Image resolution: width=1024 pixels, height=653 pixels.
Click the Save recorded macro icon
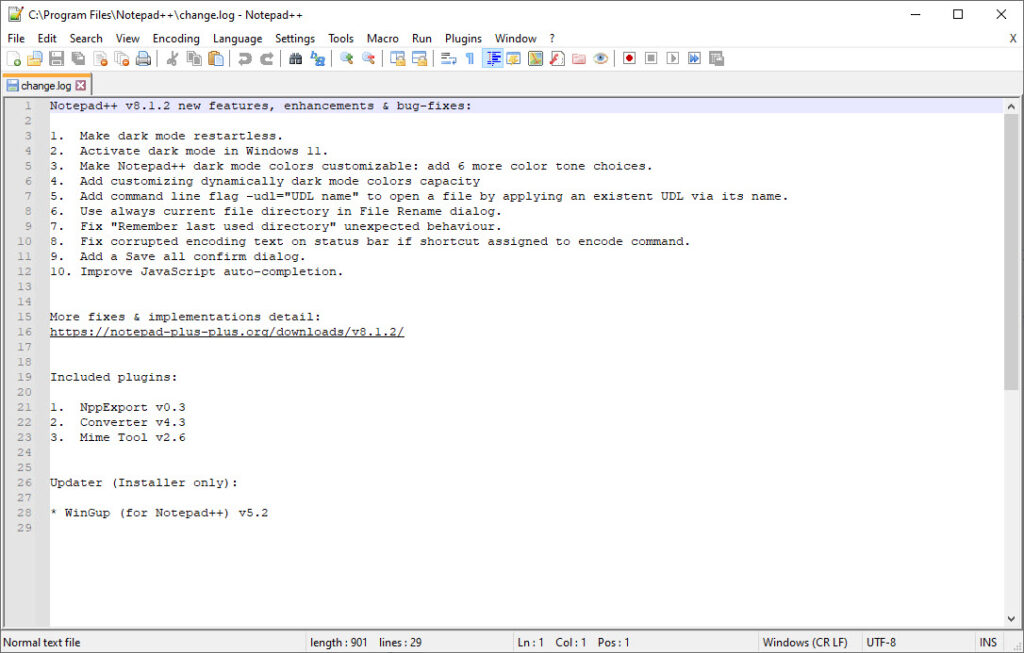tap(716, 59)
